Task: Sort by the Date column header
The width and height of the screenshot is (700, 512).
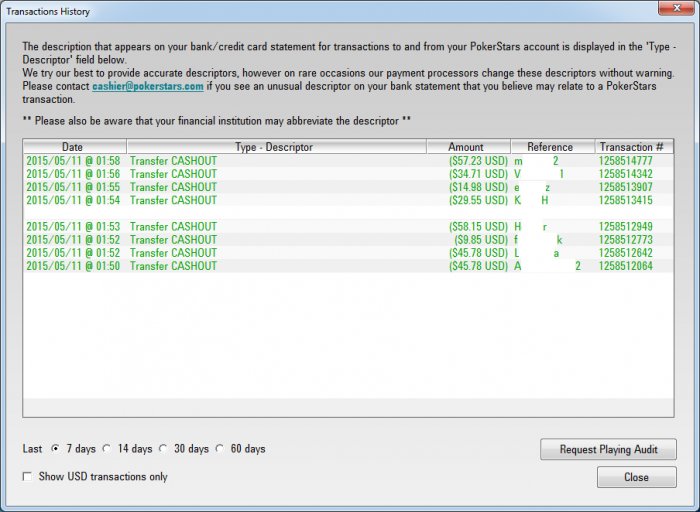Action: tap(75, 147)
